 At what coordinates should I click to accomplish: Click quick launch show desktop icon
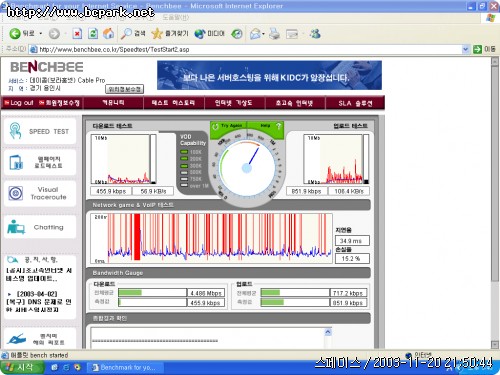54,367
